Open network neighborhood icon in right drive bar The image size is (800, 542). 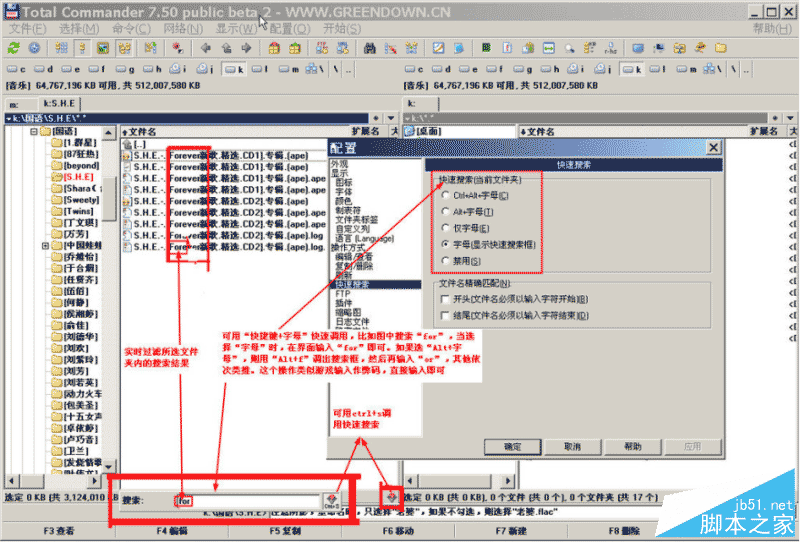tap(713, 69)
